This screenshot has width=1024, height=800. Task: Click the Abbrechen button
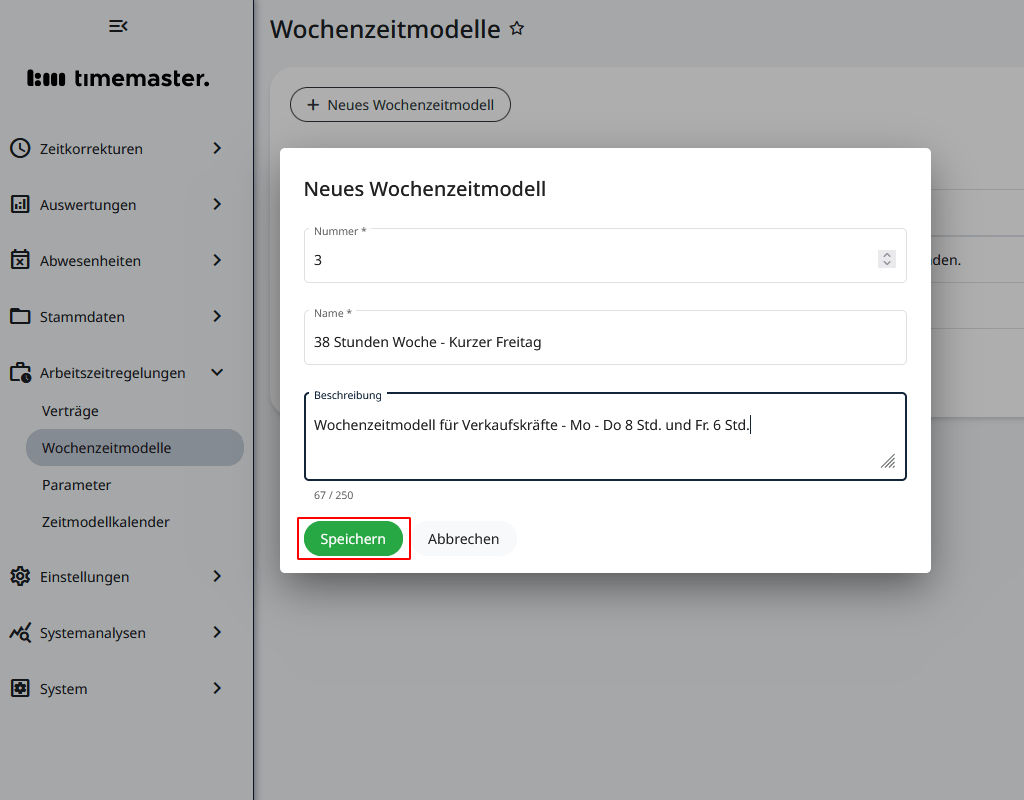[464, 538]
